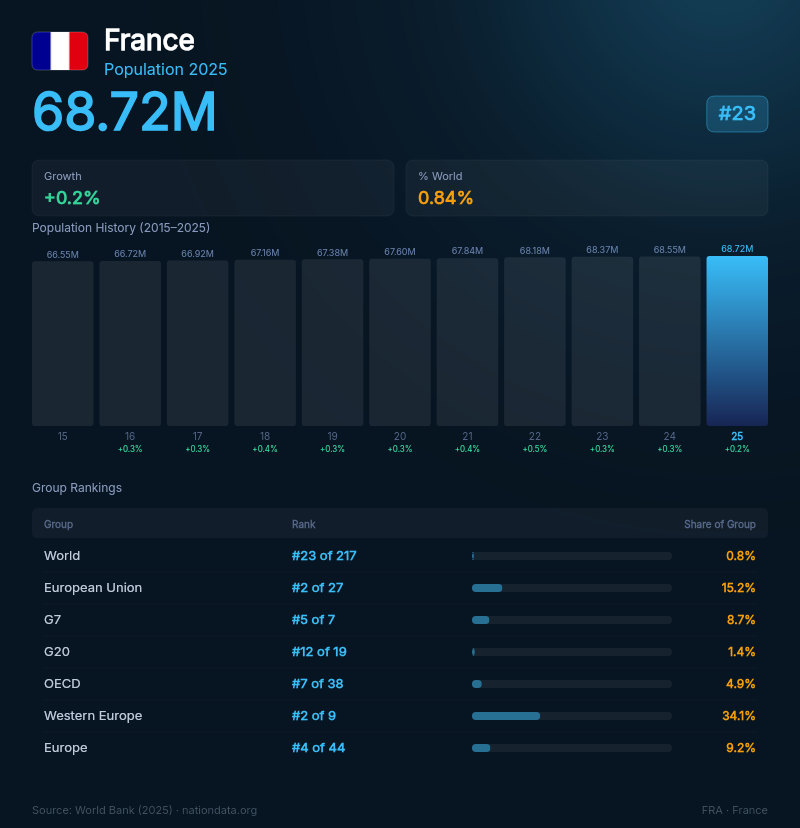Click the 2018 bar labeled 67.16M

tap(265, 343)
